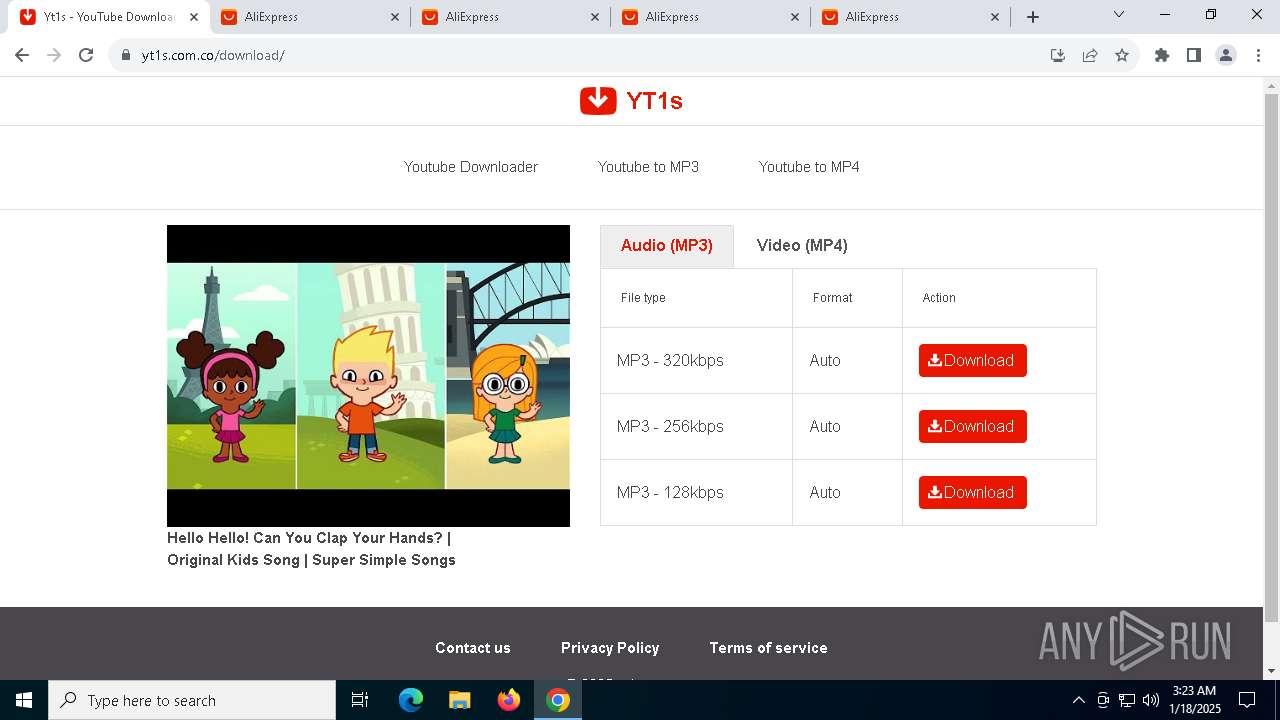Click the YT1s logo icon
This screenshot has height=720, width=1280.
click(598, 101)
